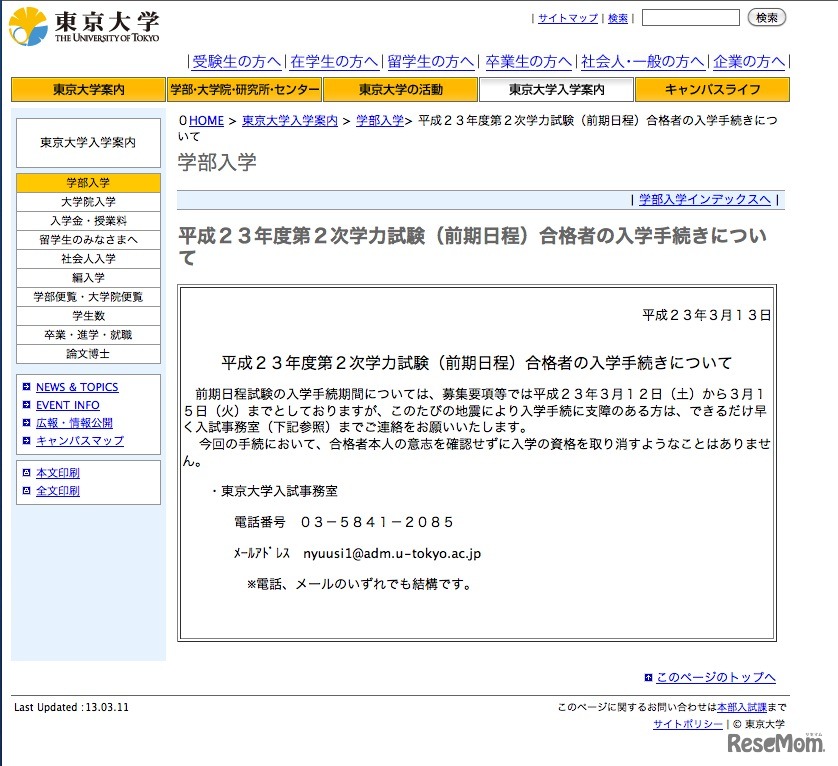Open the 学部・大学院・研究所・センター tab

click(x=244, y=89)
